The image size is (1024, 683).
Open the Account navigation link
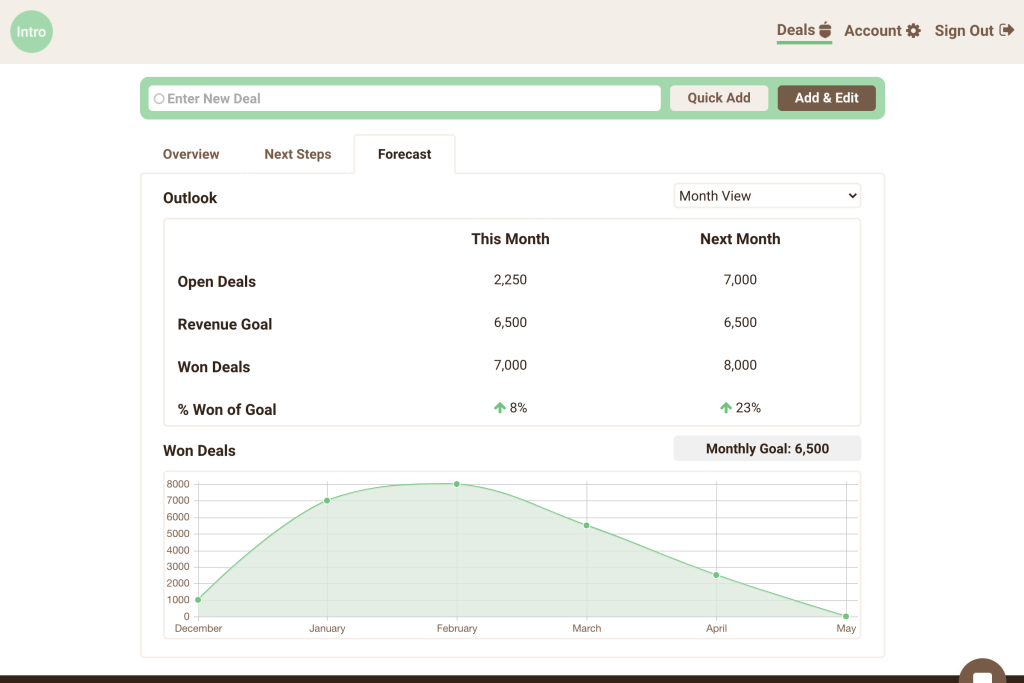[x=882, y=31]
